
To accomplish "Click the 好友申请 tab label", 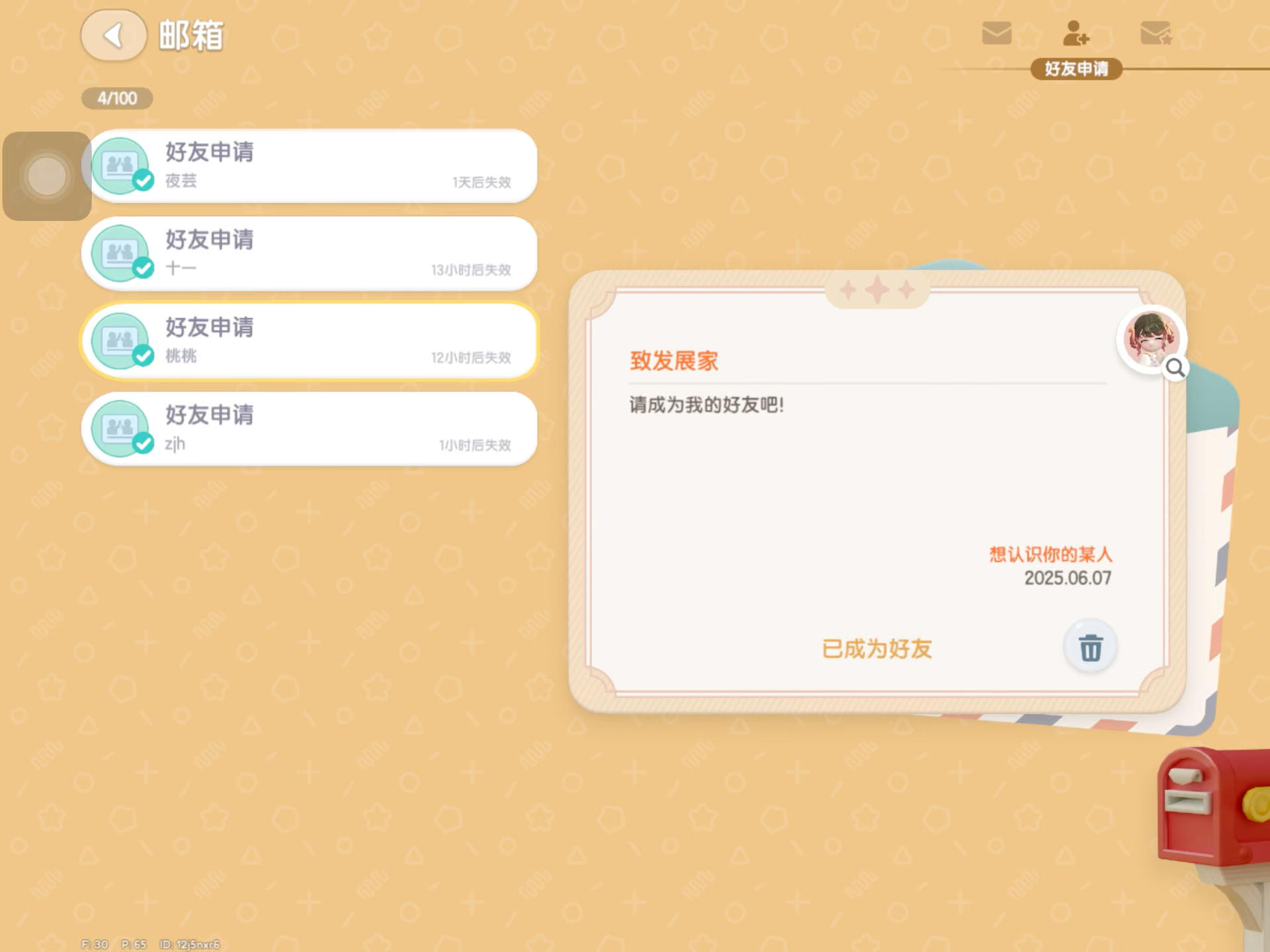I will click(x=1076, y=69).
